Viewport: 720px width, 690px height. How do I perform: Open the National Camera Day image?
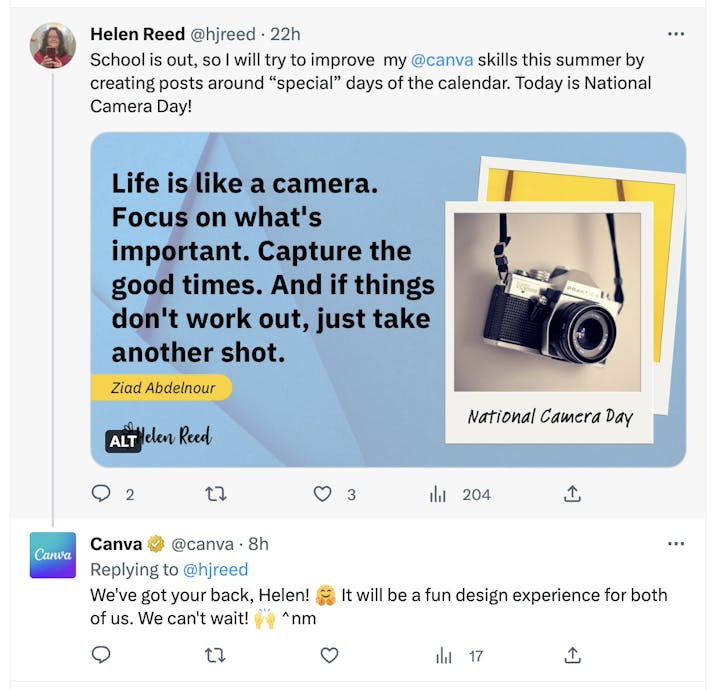pyautogui.click(x=388, y=300)
